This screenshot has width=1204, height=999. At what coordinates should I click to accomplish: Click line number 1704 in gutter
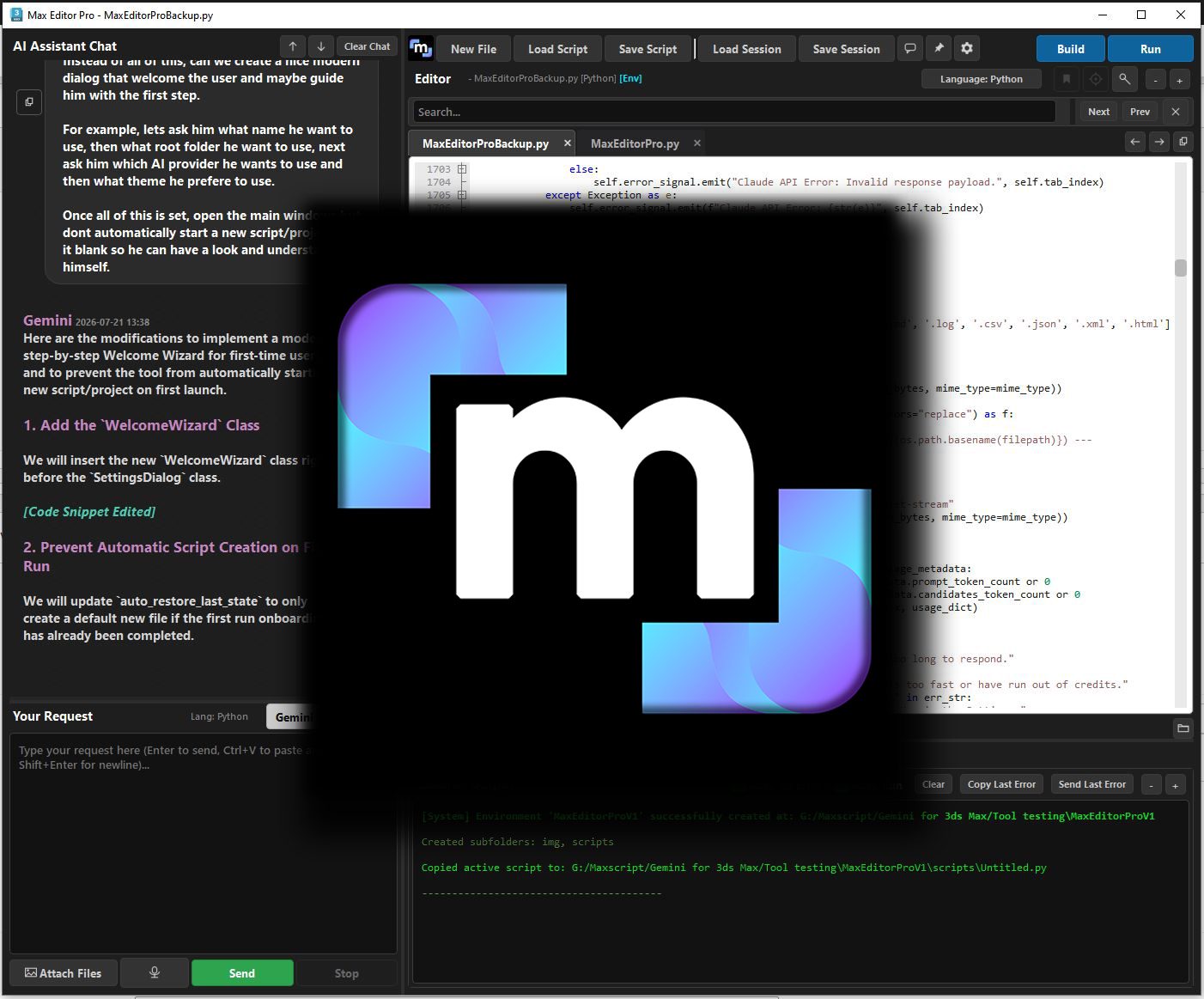click(438, 182)
